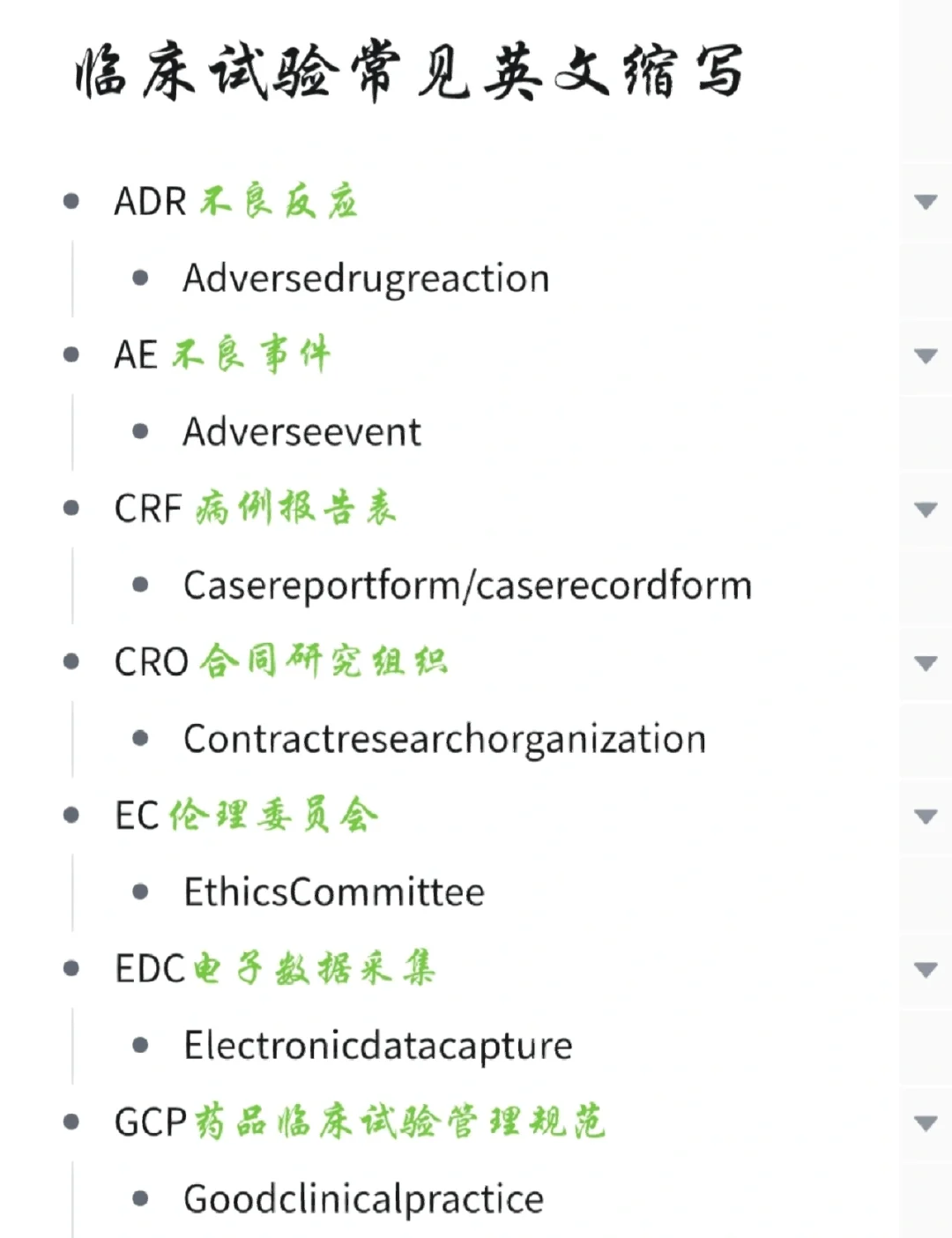
Task: Select the Goodclinicalpractice item
Action: (x=363, y=1199)
